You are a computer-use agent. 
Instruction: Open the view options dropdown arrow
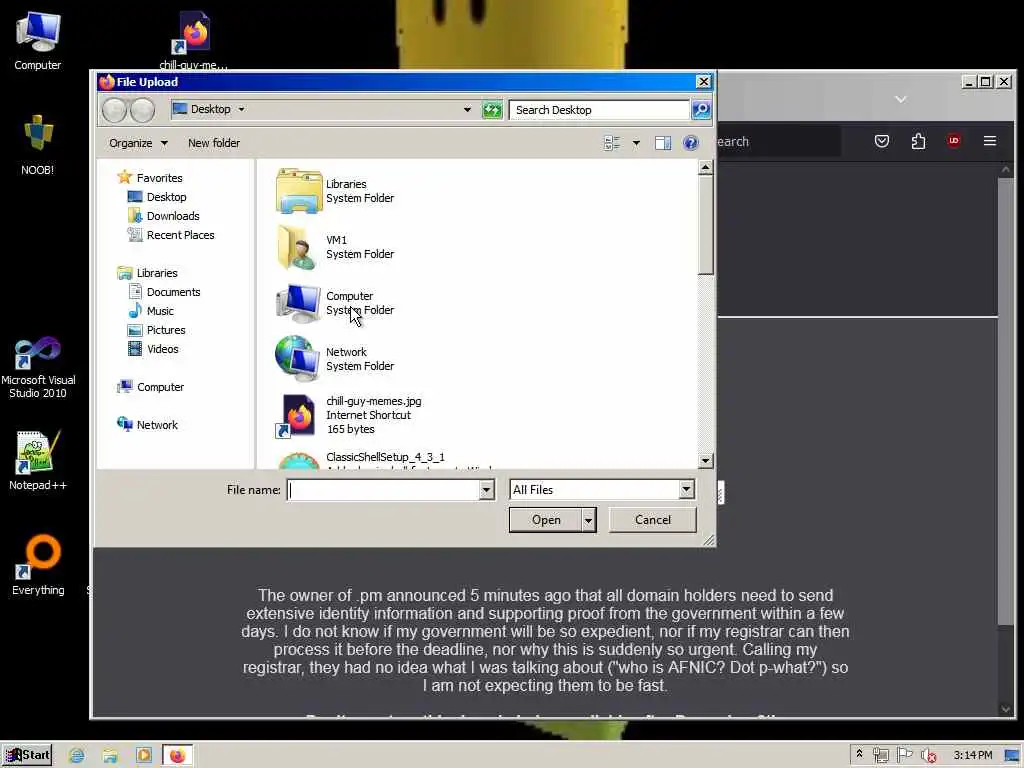636,143
